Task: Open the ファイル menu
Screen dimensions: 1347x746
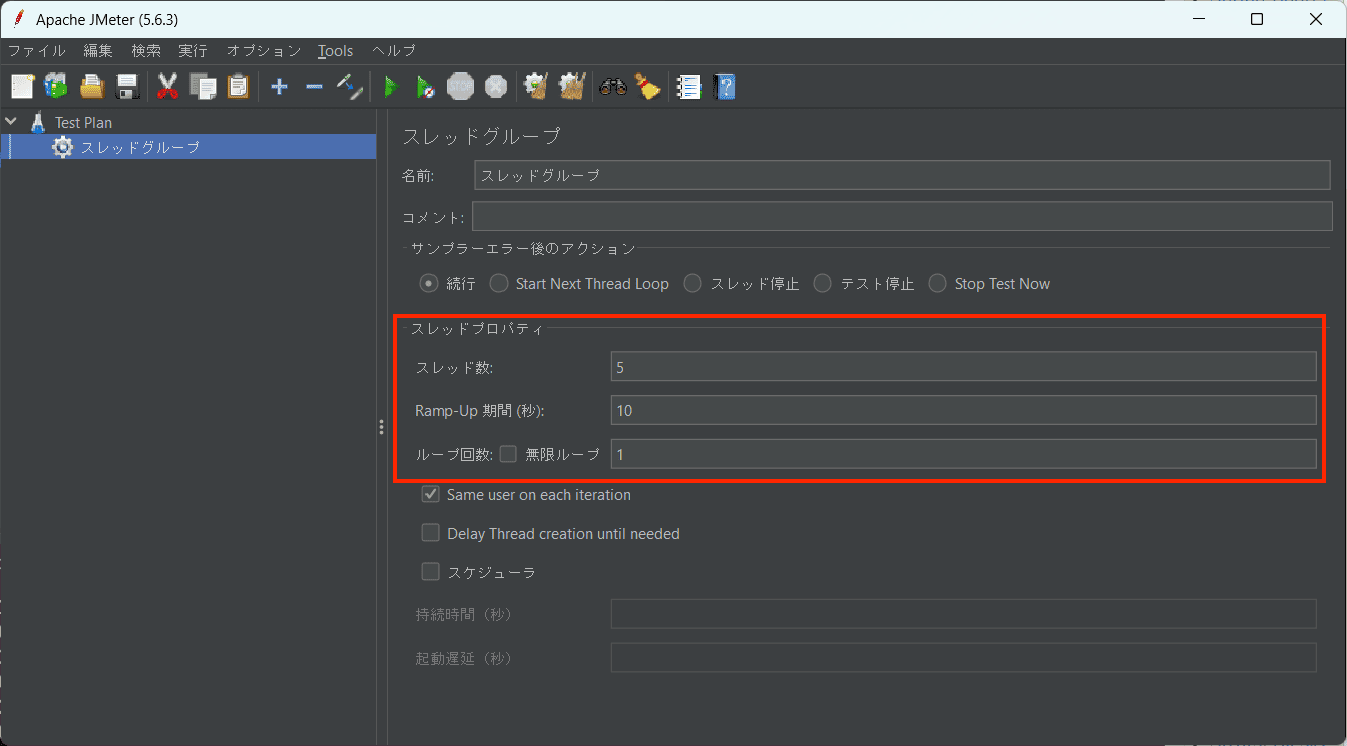Action: (37, 50)
